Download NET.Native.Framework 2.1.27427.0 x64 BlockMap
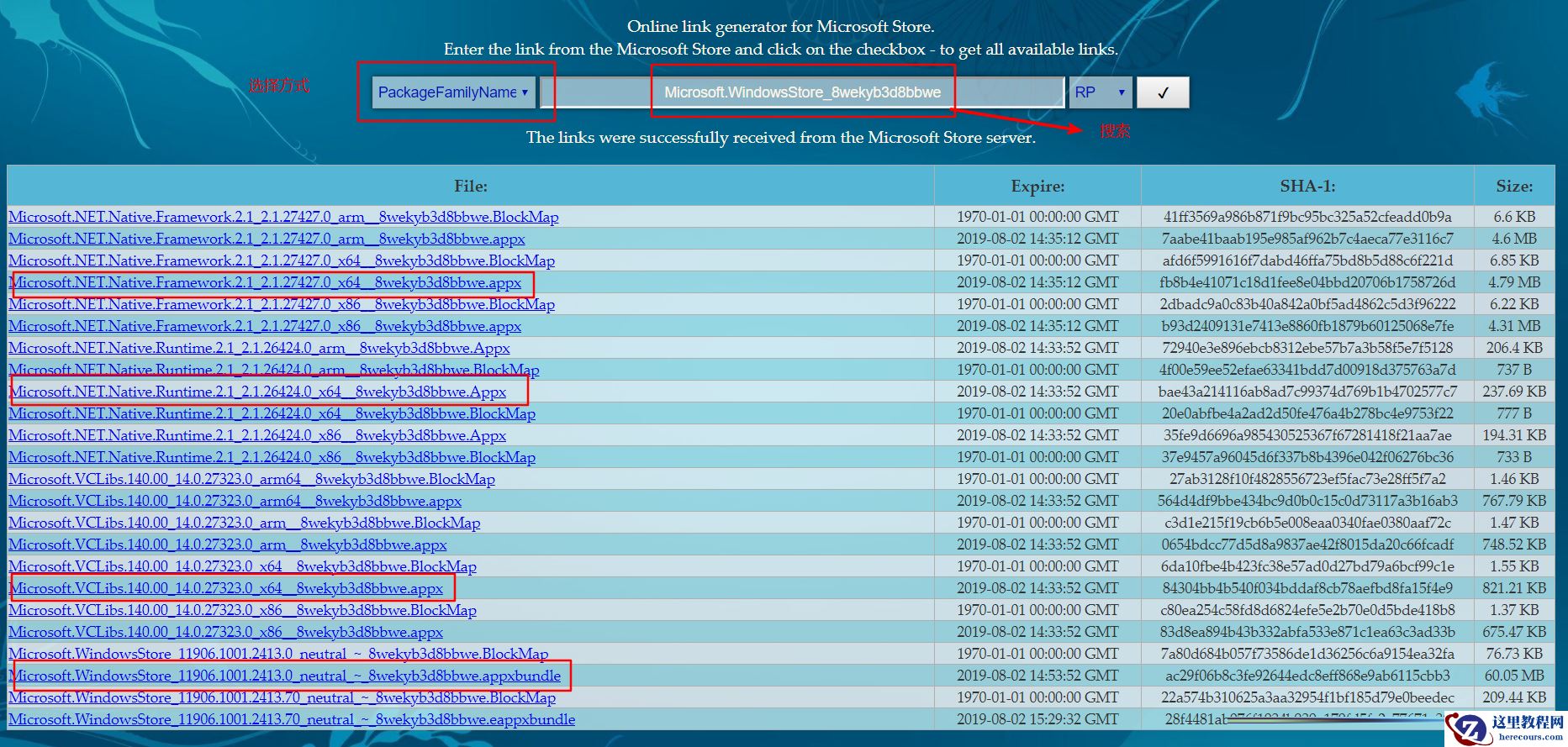1568x747 pixels. [282, 260]
